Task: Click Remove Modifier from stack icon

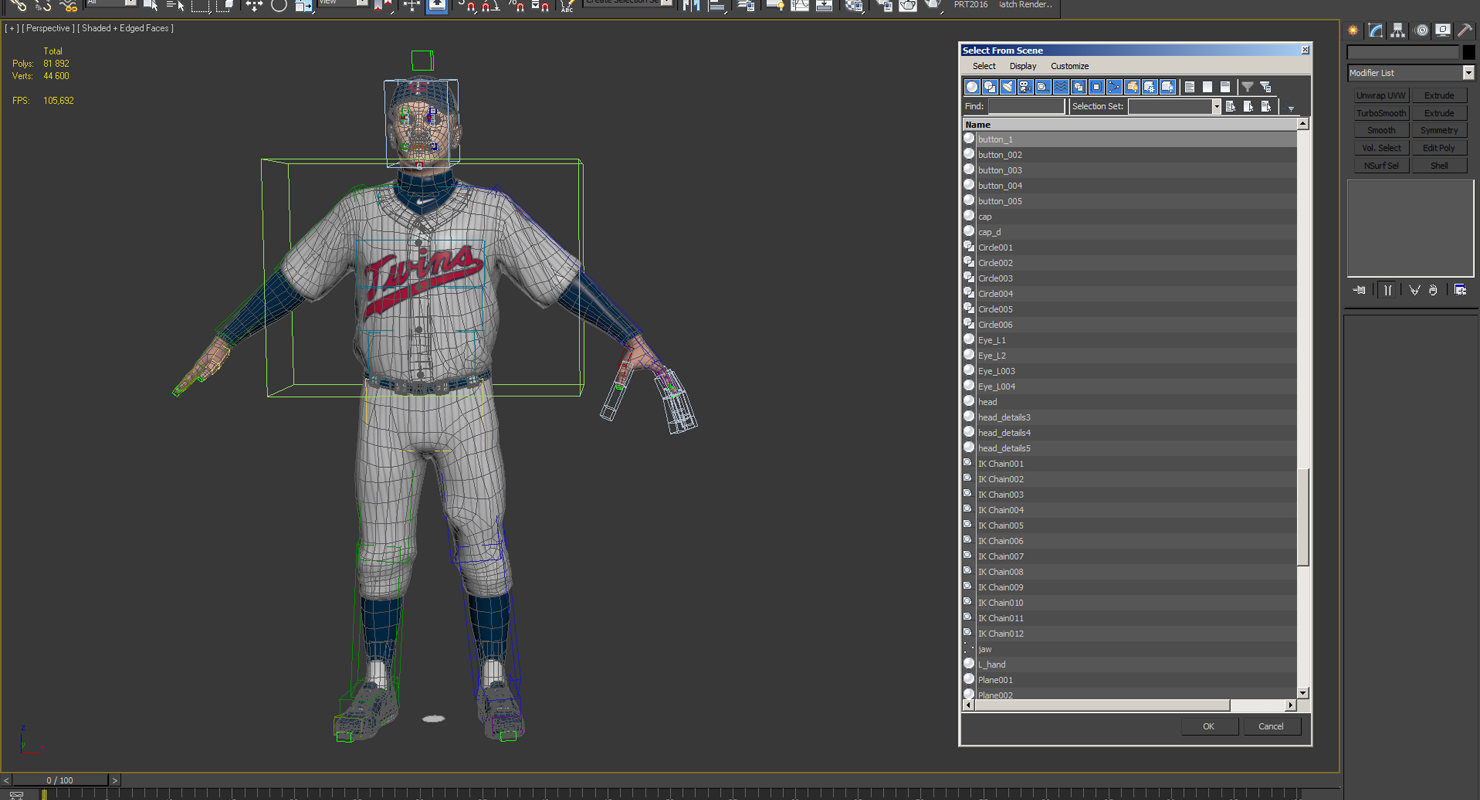Action: click(1433, 290)
